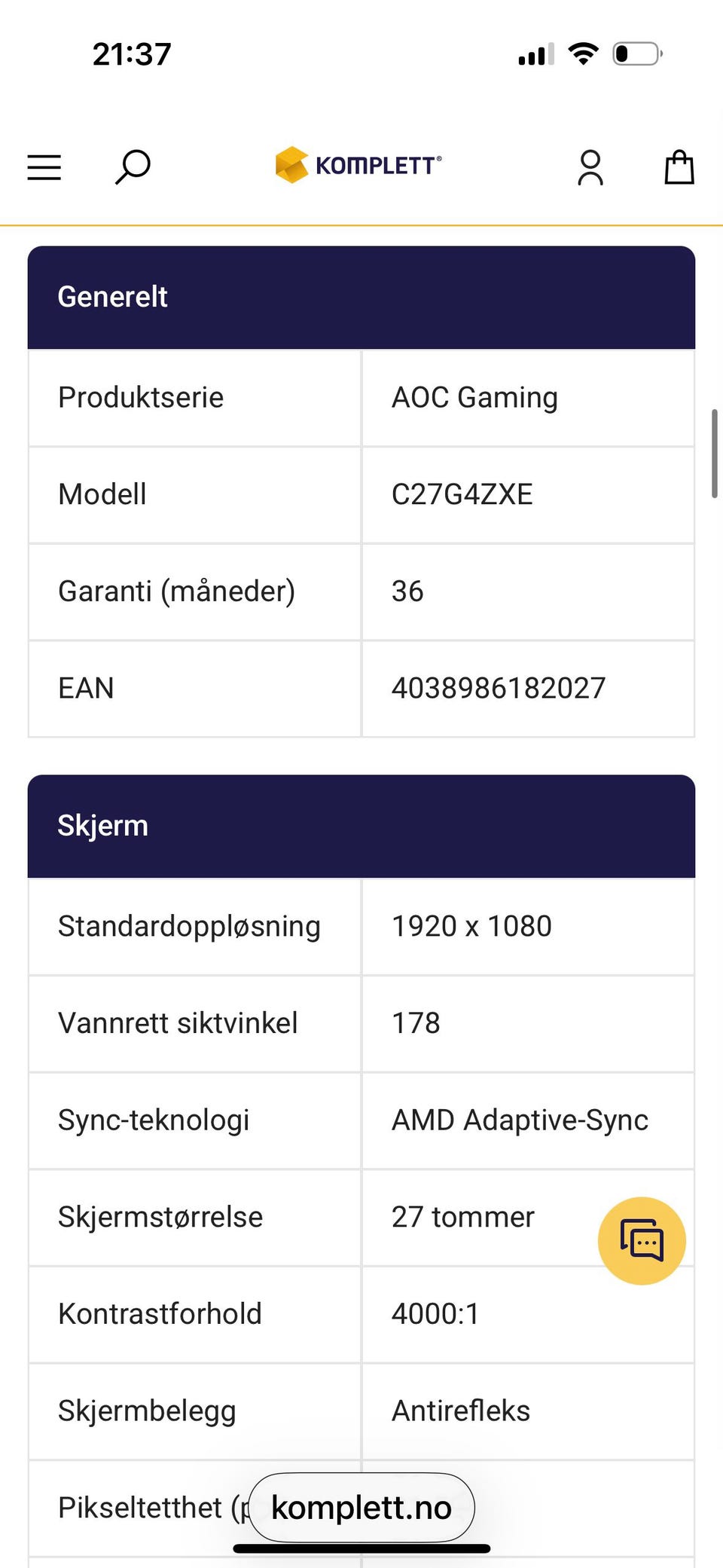Open the shopping bag cart
Viewport: 723px width, 1568px height.
pyautogui.click(x=679, y=167)
